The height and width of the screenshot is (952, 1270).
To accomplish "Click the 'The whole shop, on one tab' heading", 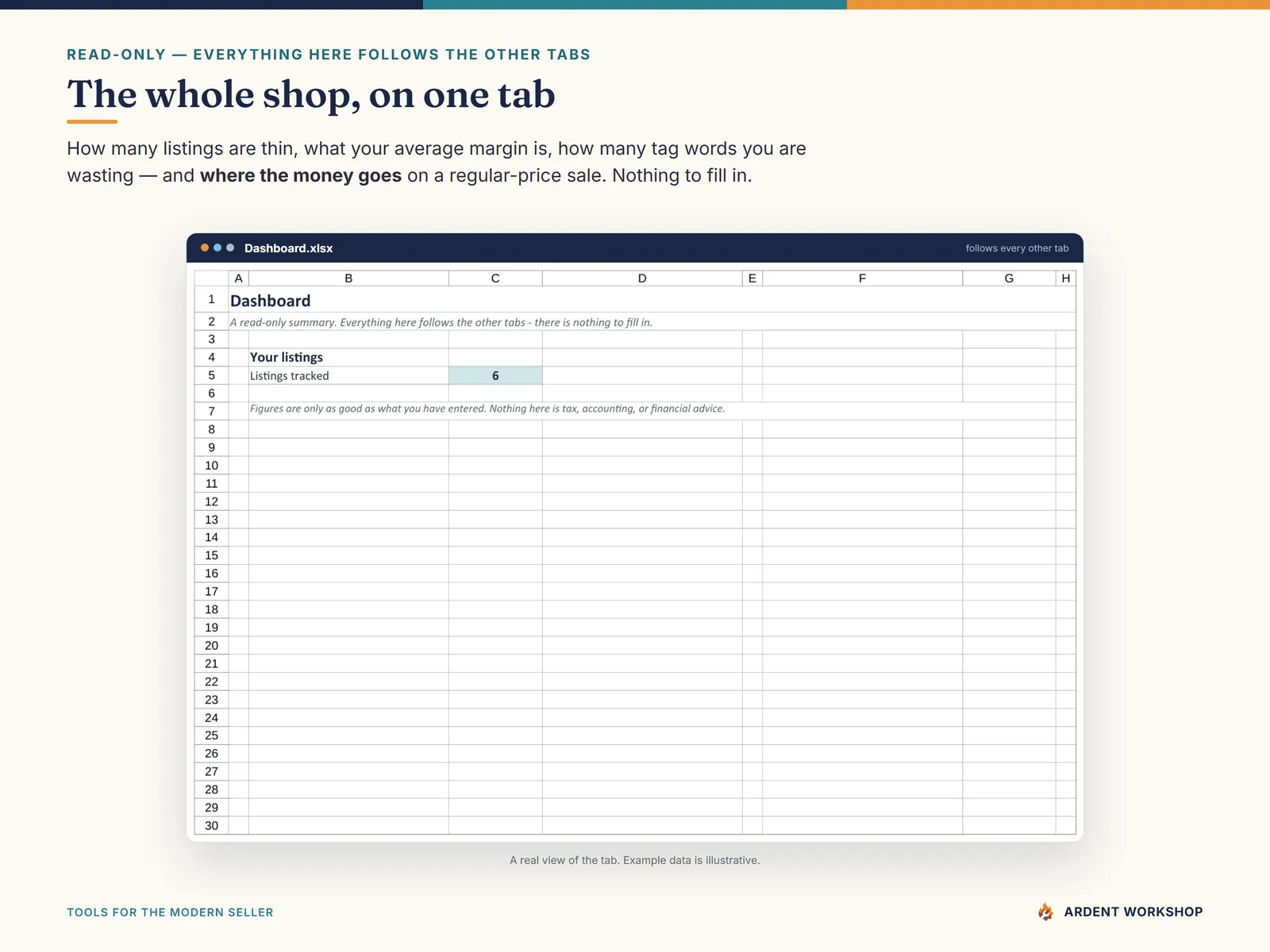I will coord(310,95).
